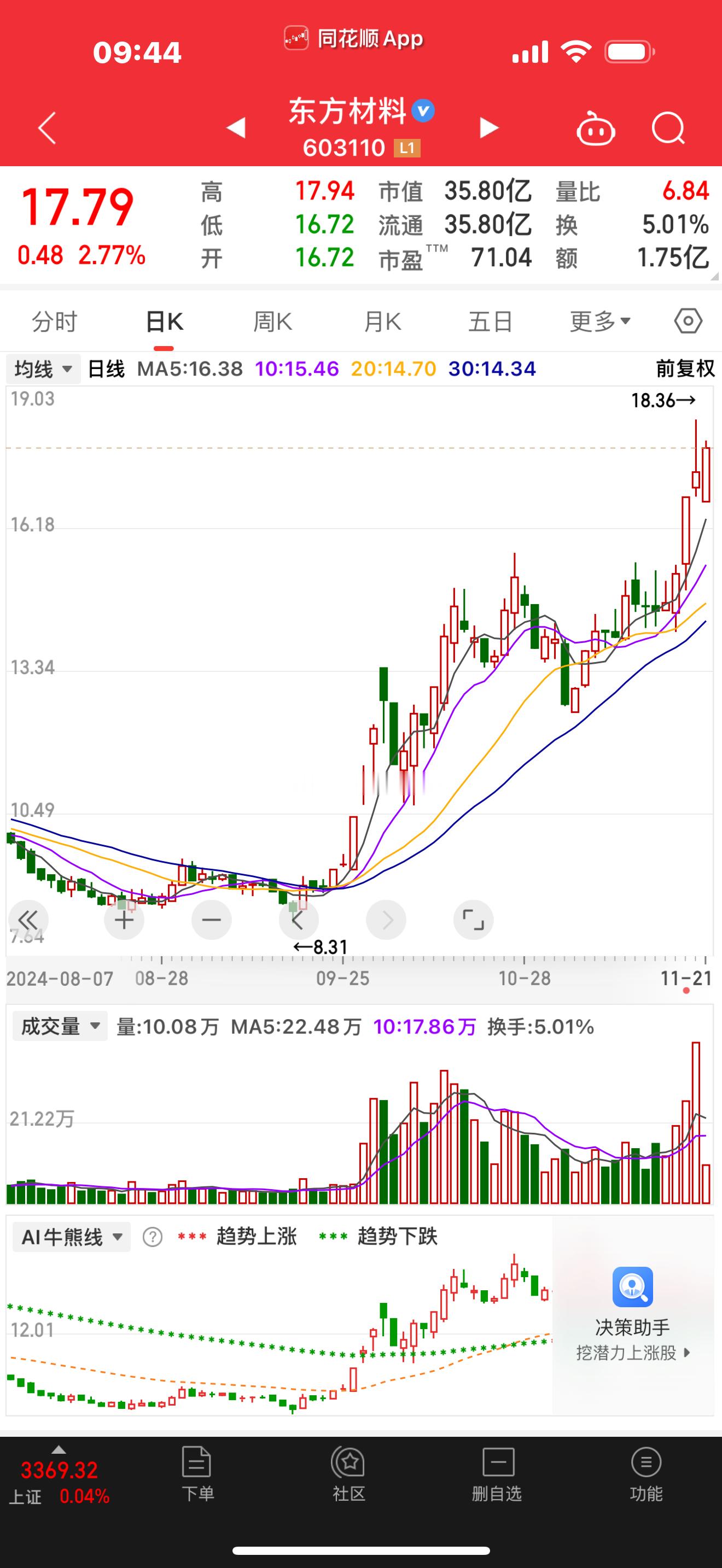
Task: Tap 换手:5.01% in volume header
Action: [x=540, y=1027]
